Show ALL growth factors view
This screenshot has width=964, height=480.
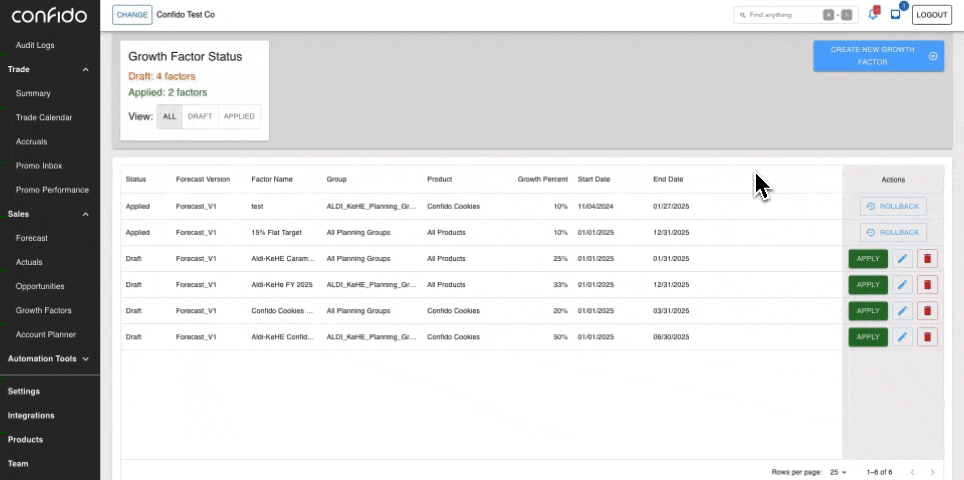[x=170, y=117]
